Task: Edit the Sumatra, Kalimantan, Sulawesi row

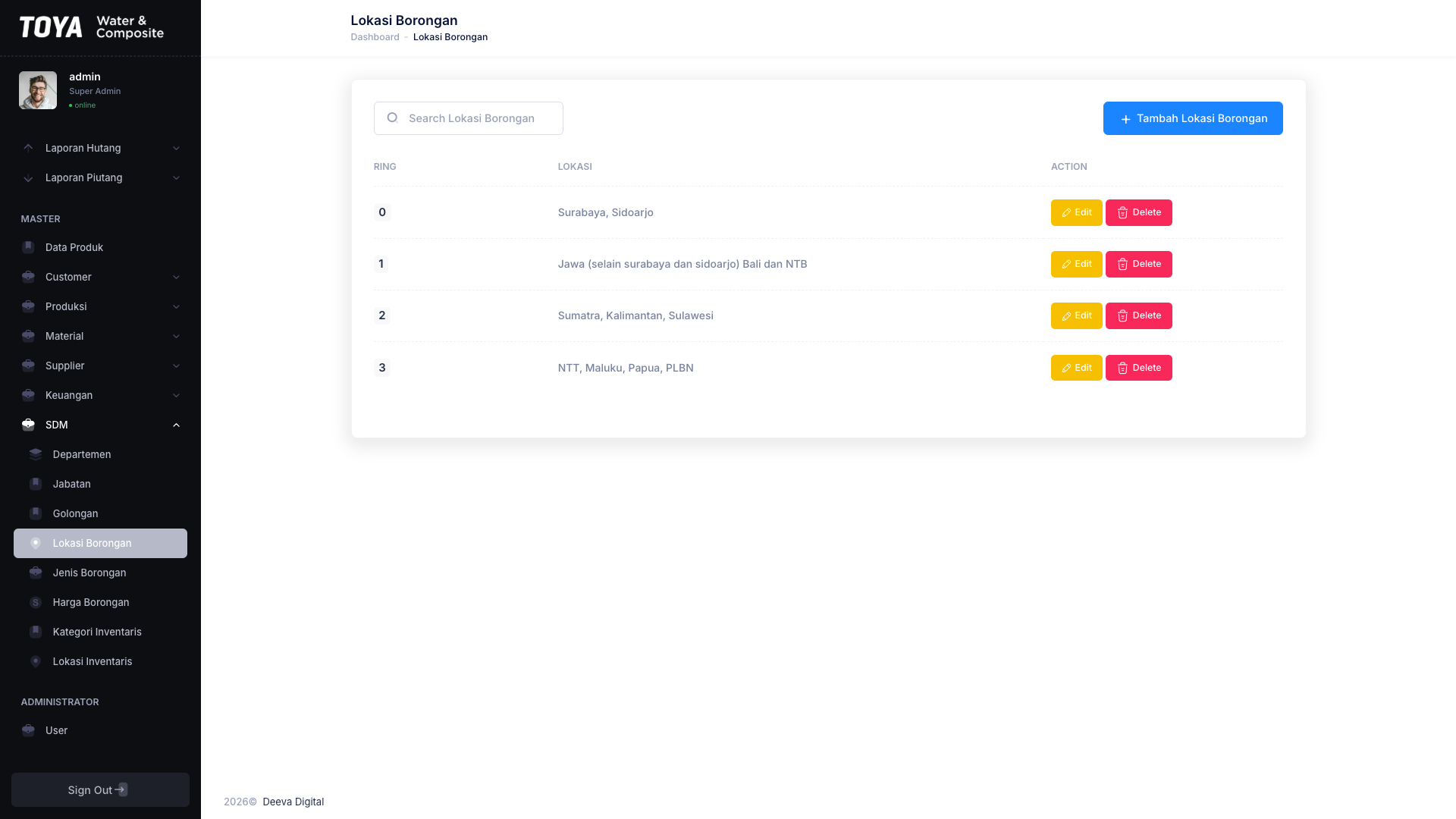Action: [1076, 315]
